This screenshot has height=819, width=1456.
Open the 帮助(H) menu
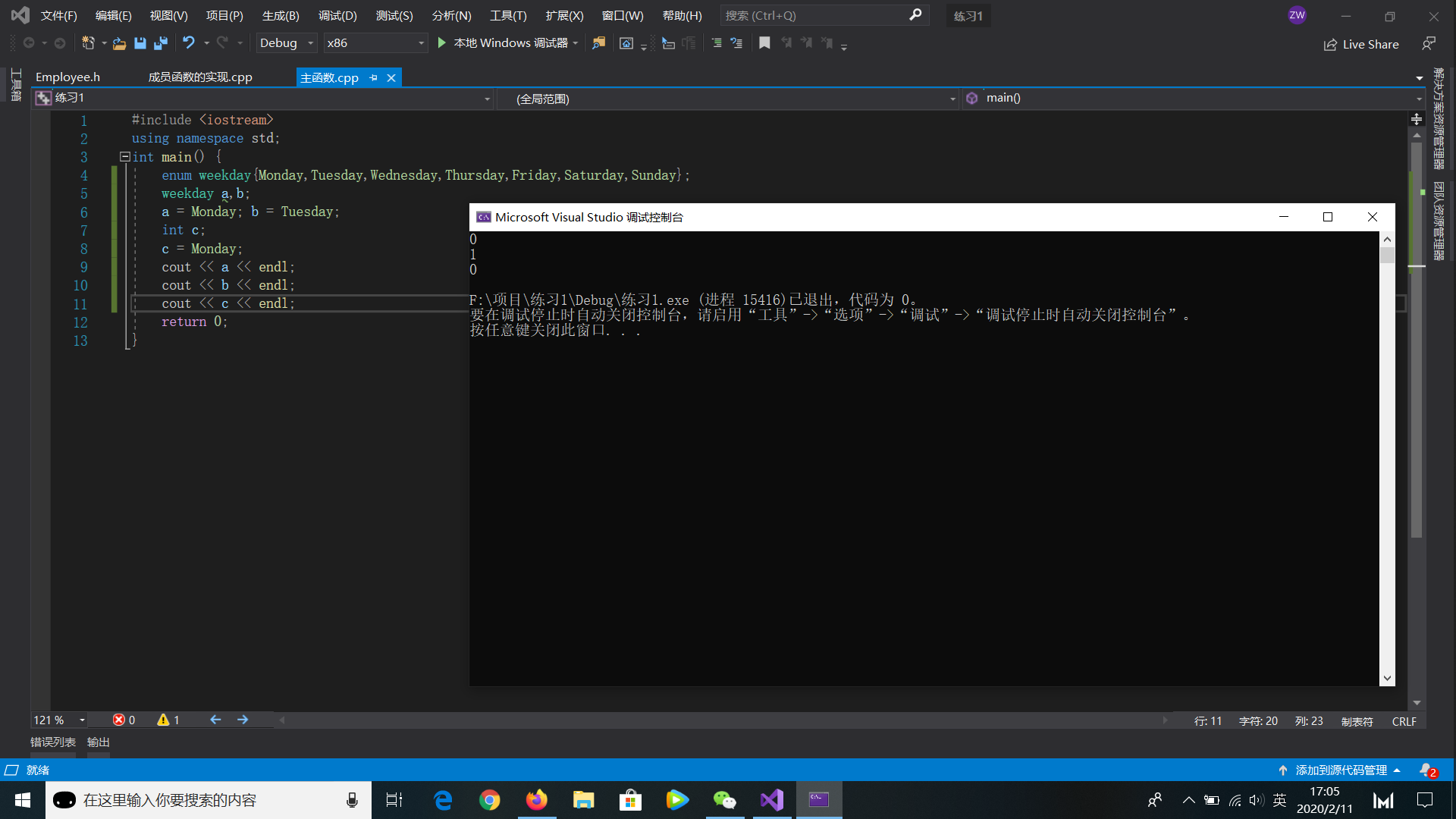[682, 15]
